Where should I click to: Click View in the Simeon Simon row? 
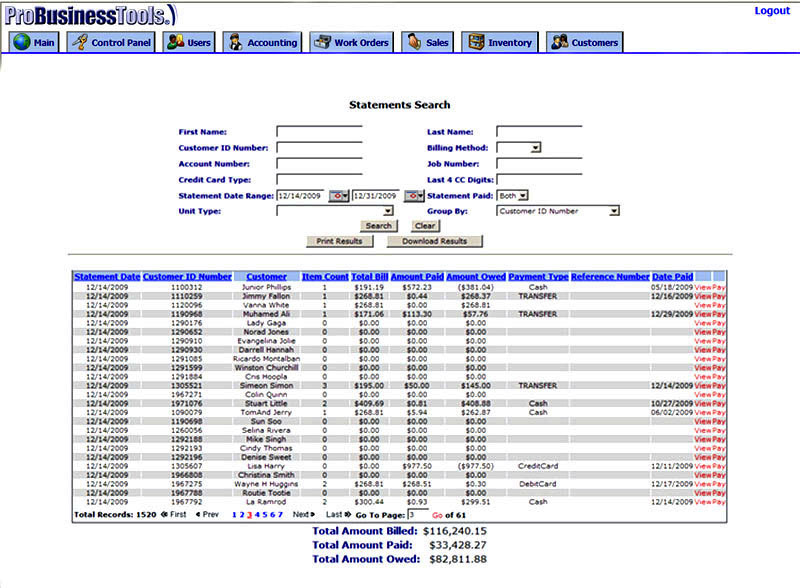point(703,385)
